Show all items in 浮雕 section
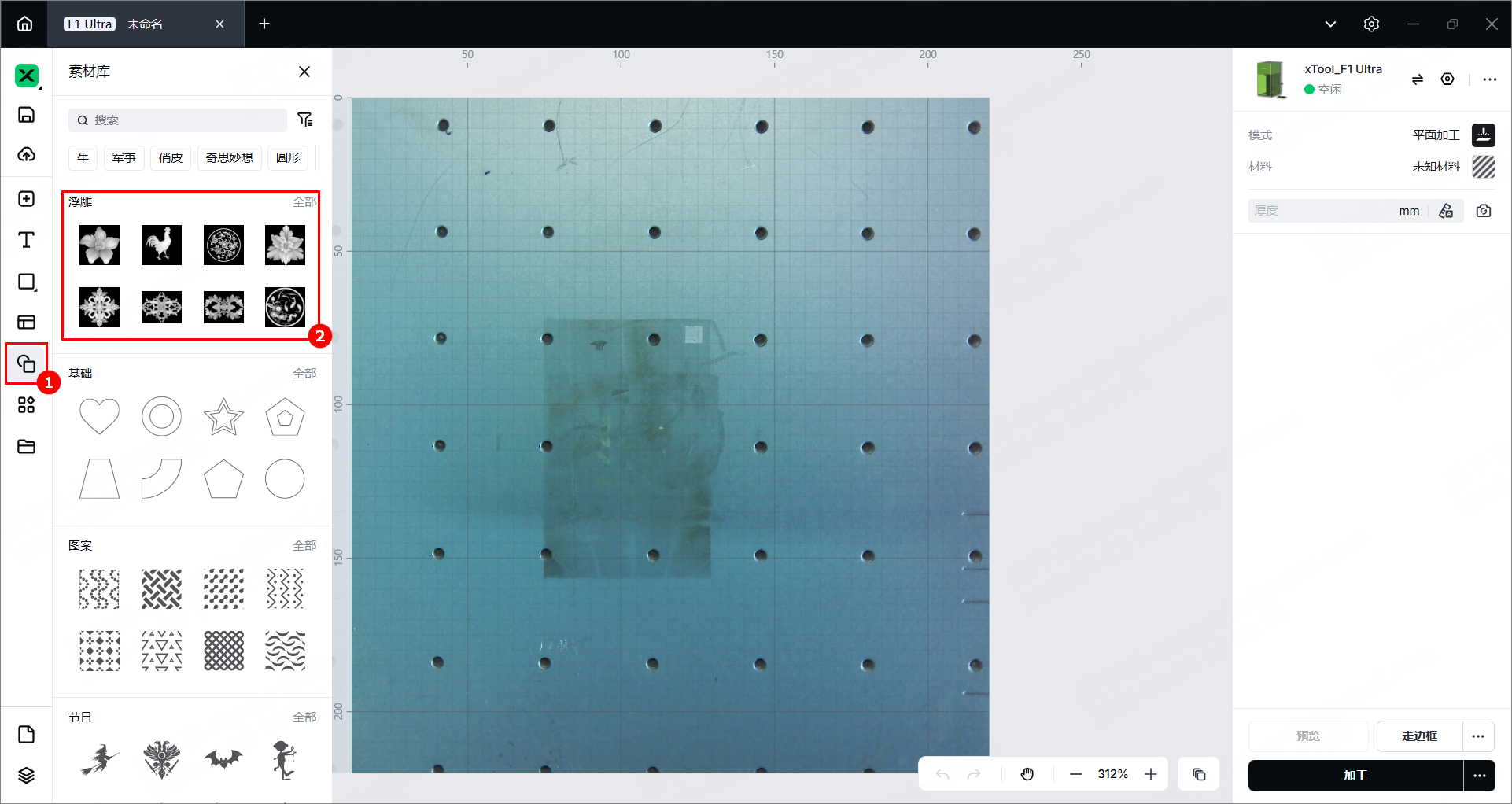The image size is (1512, 804). (304, 202)
